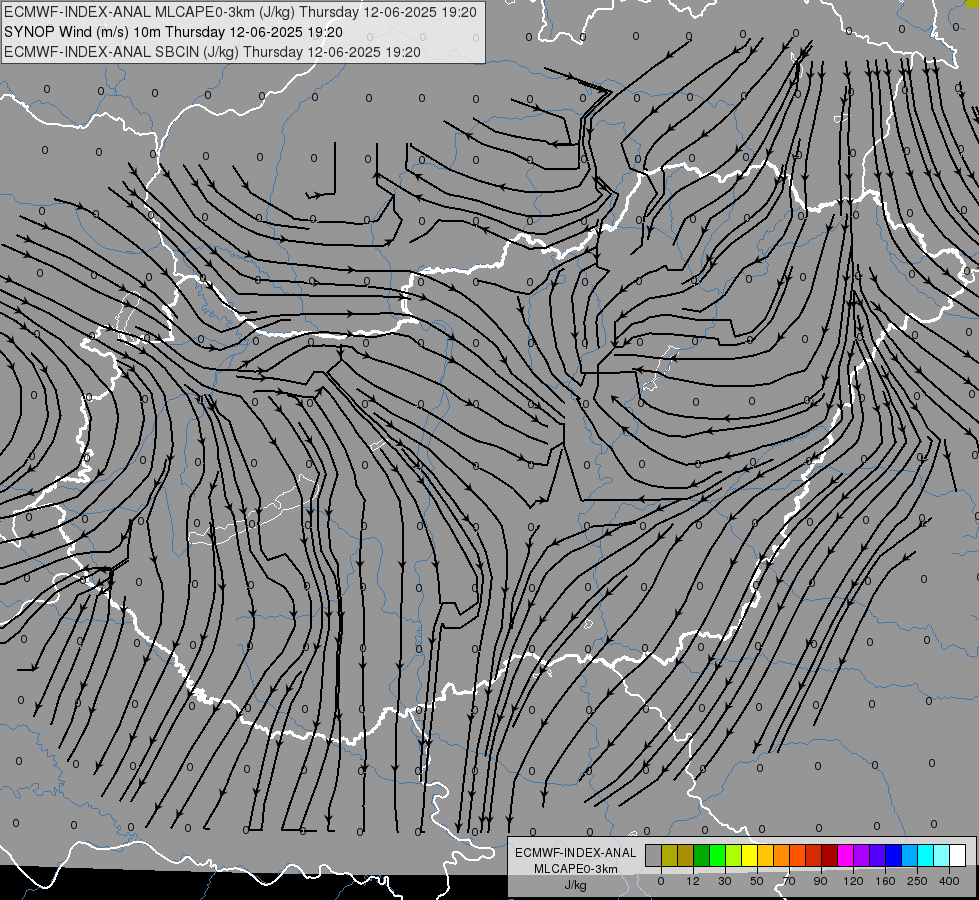The image size is (979, 900).
Task: Click the legend label ECMWF-INDEX-ANAL
Action: [x=576, y=853]
